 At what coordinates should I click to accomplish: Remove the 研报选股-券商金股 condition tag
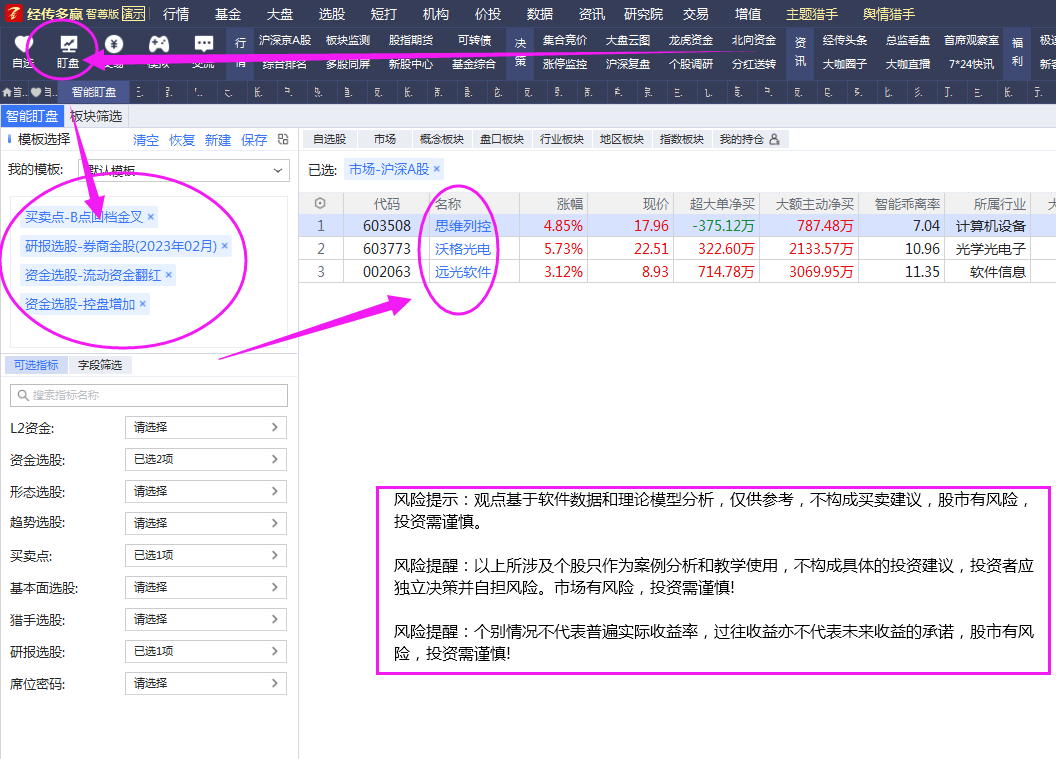(225, 246)
